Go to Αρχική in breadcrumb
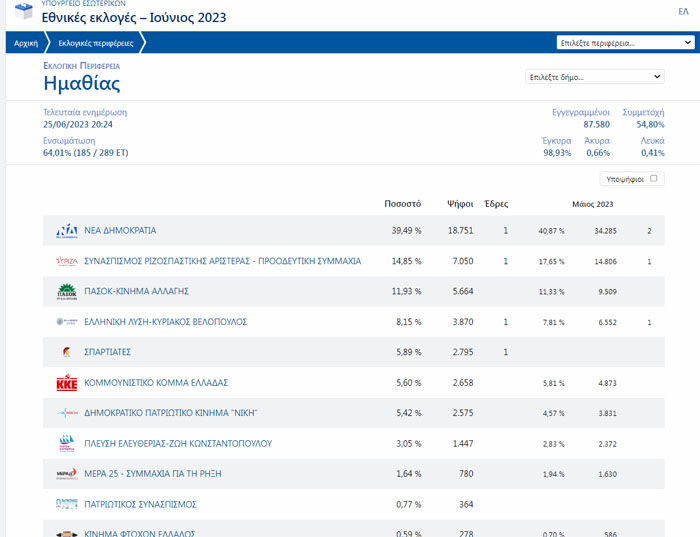The width and height of the screenshot is (700, 537). [26, 43]
